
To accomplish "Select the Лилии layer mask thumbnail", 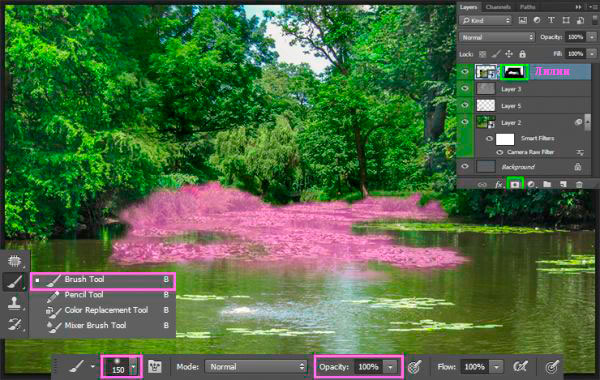I will pos(514,72).
